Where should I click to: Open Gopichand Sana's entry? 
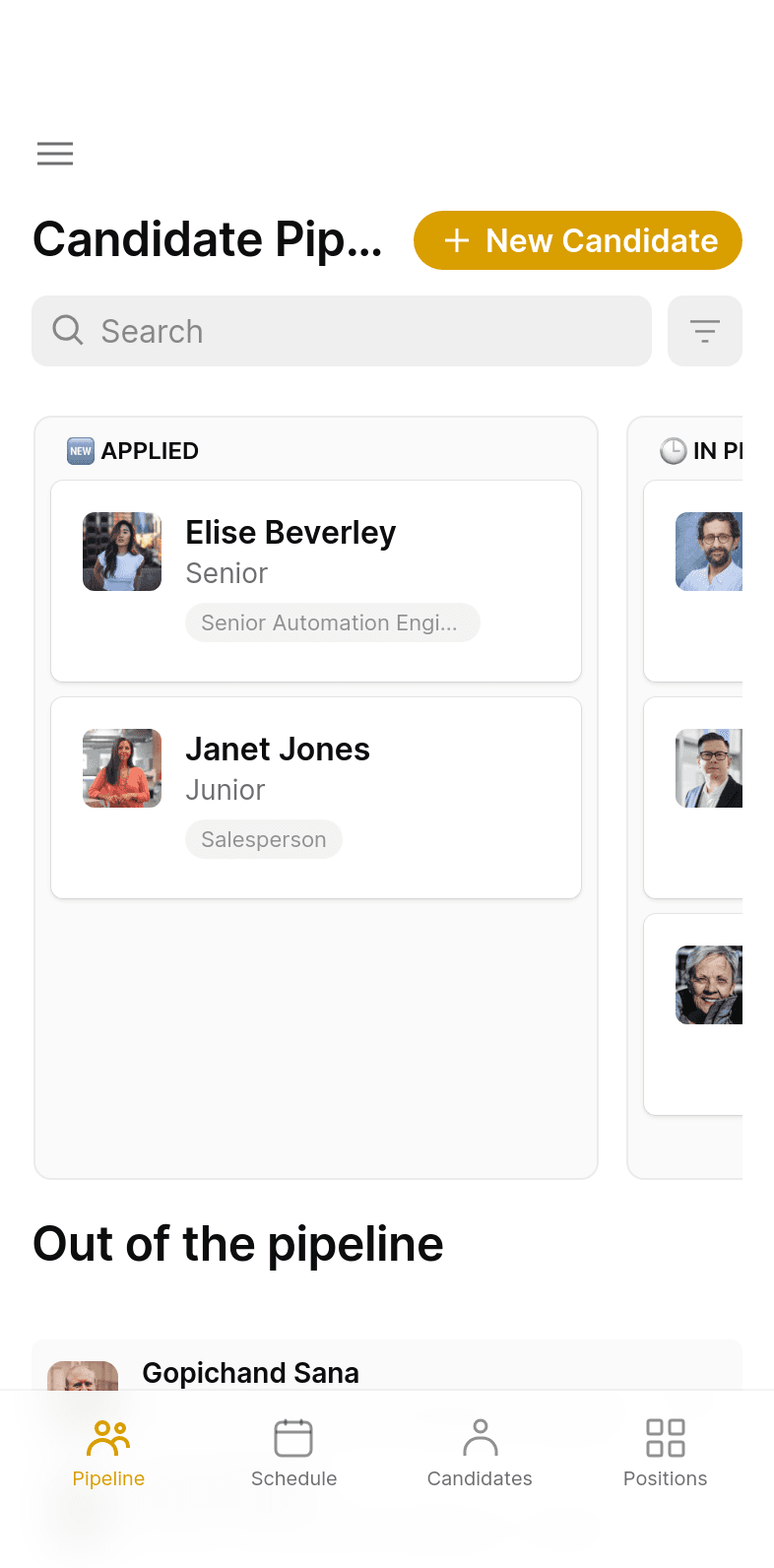pos(387,1366)
